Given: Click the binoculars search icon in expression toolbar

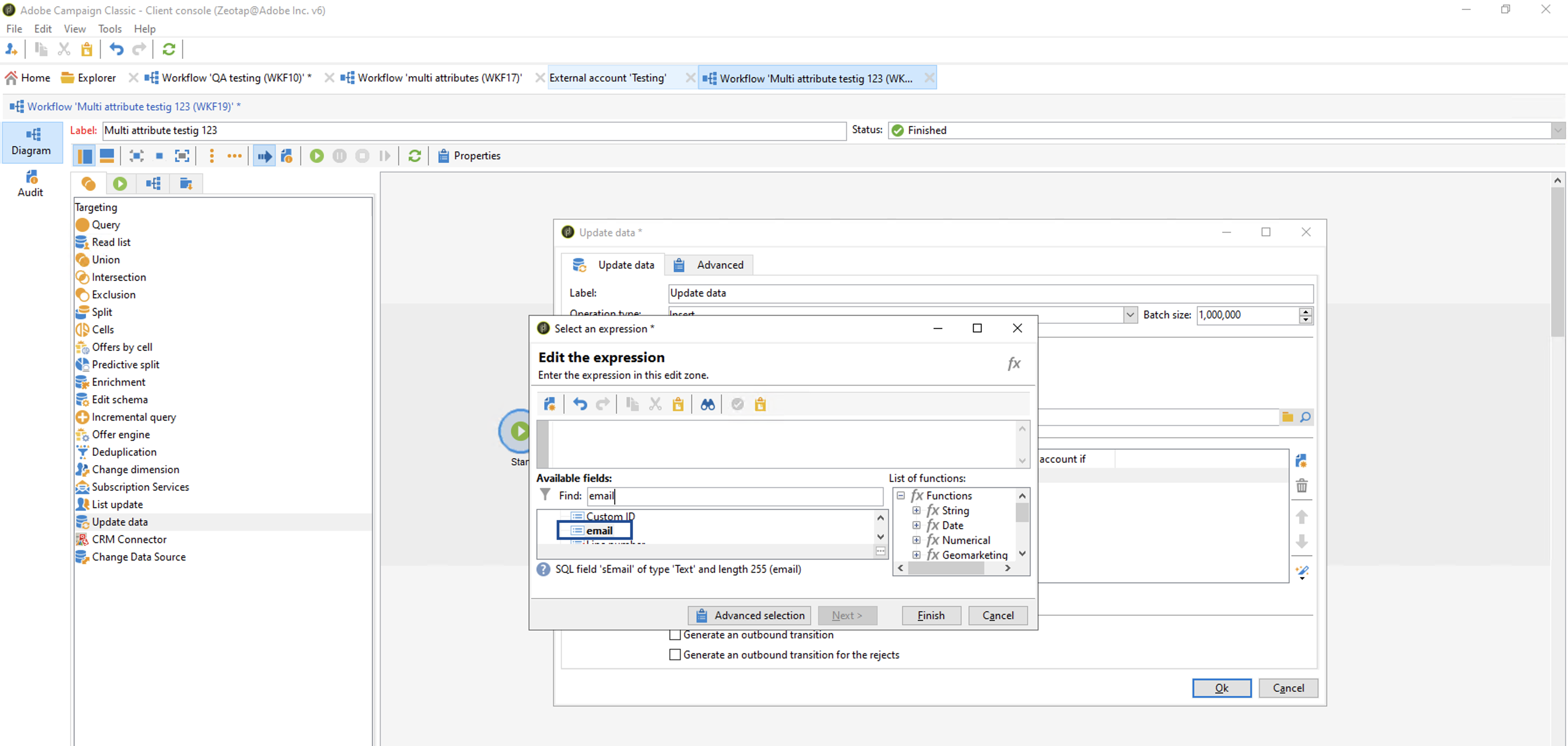Looking at the screenshot, I should (x=707, y=404).
